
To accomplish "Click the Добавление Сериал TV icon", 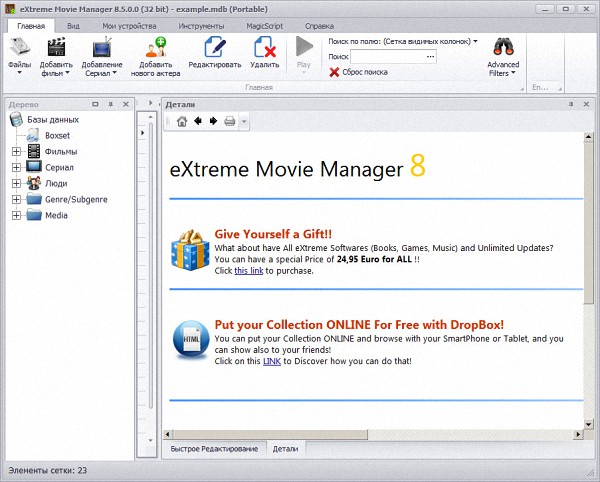I will coord(102,47).
